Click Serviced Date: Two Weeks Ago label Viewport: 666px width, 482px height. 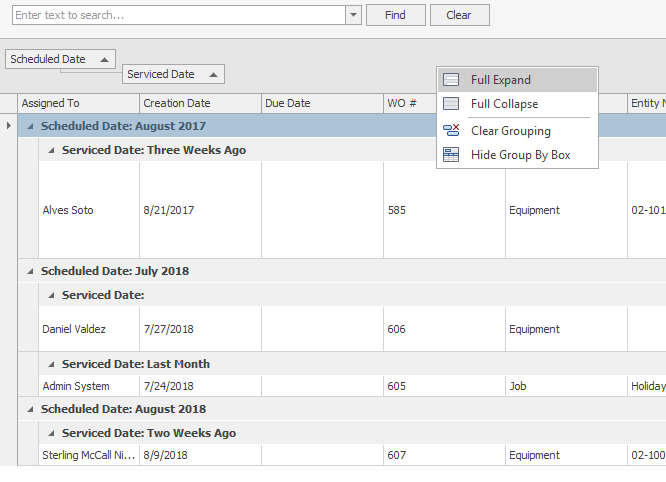149,433
